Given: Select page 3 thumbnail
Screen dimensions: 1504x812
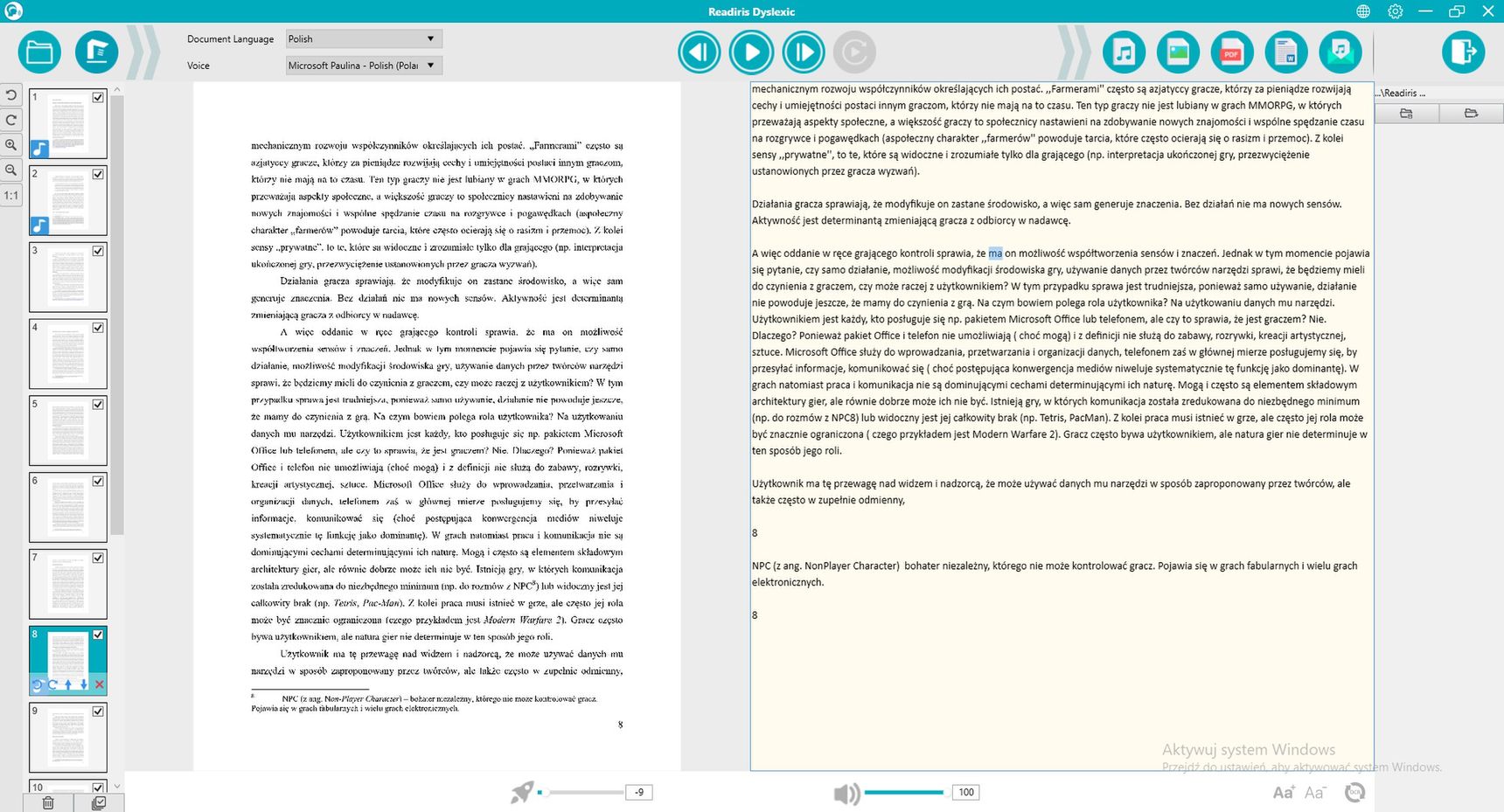Looking at the screenshot, I should pos(68,277).
